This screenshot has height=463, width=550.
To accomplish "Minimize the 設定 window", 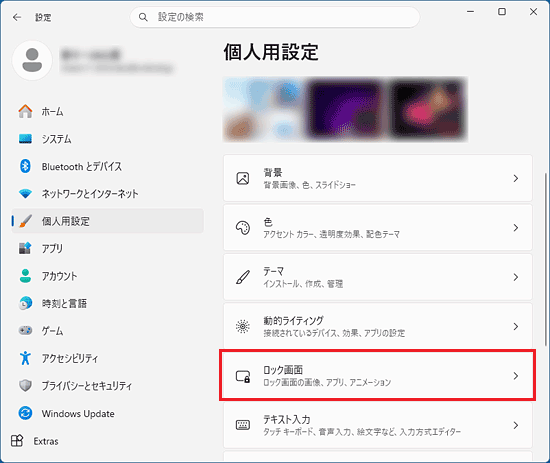I will [470, 12].
